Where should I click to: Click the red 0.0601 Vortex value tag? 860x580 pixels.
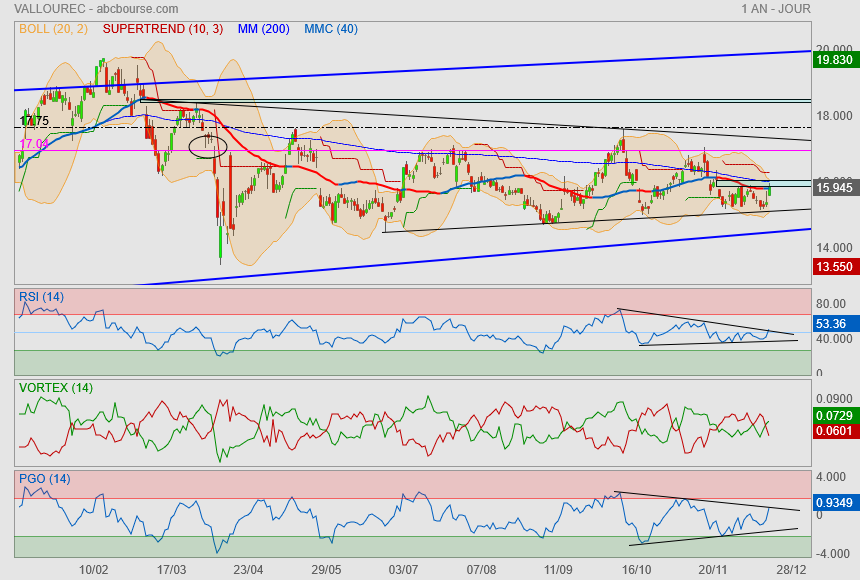click(834, 431)
